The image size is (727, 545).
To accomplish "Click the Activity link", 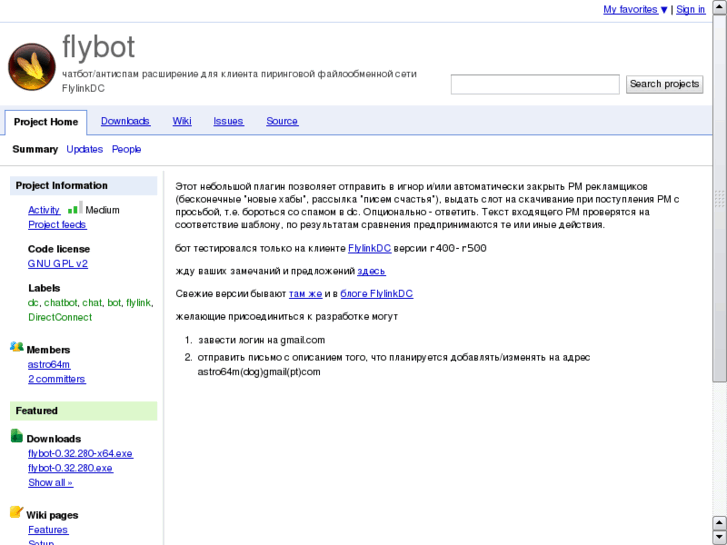I will (x=44, y=210).
